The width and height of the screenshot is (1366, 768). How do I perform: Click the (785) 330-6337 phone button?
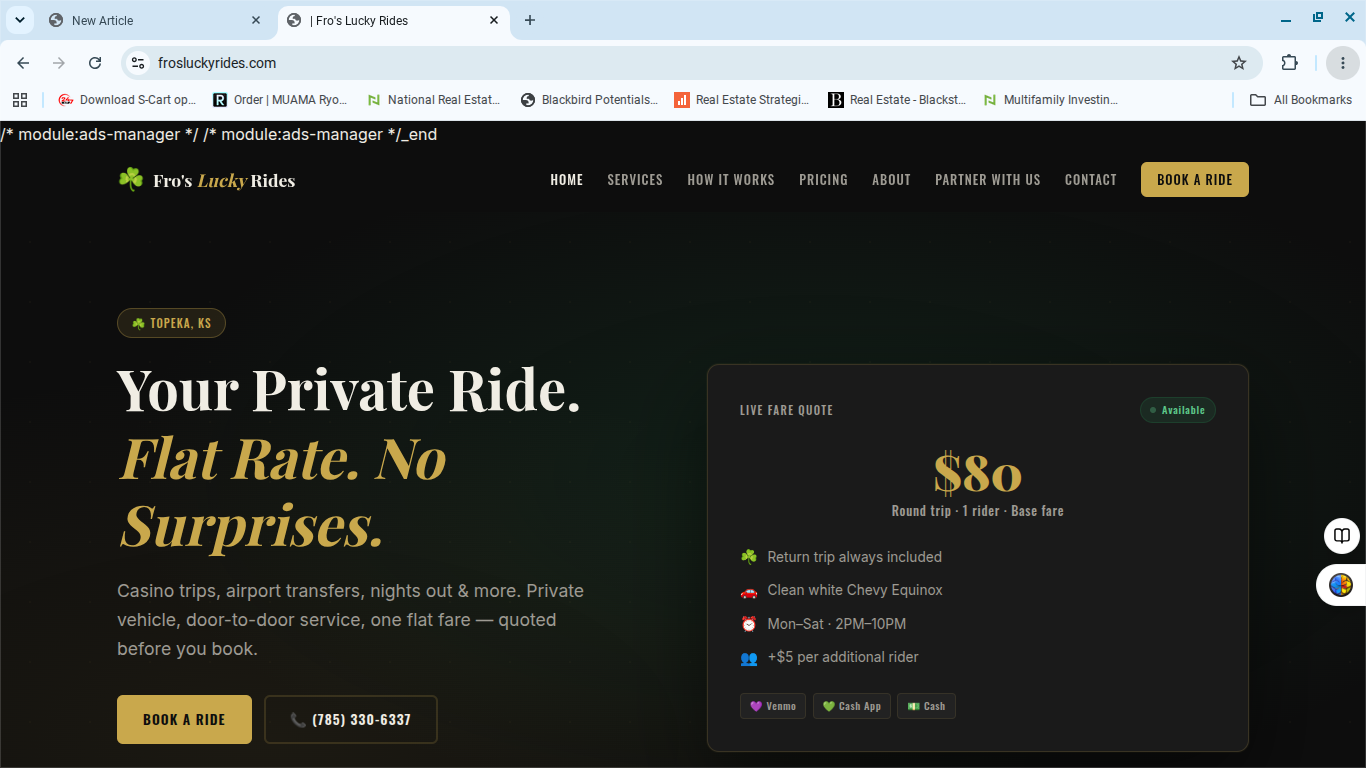point(351,719)
